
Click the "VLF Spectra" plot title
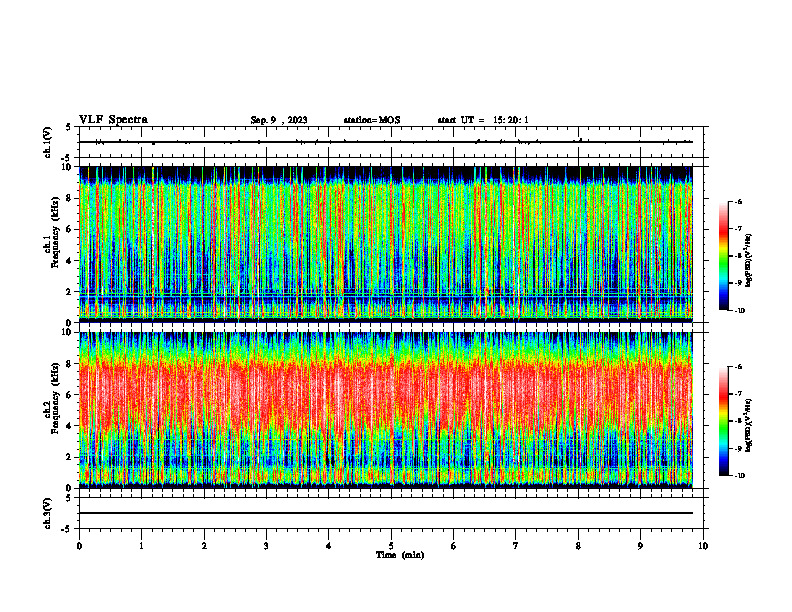coord(113,120)
